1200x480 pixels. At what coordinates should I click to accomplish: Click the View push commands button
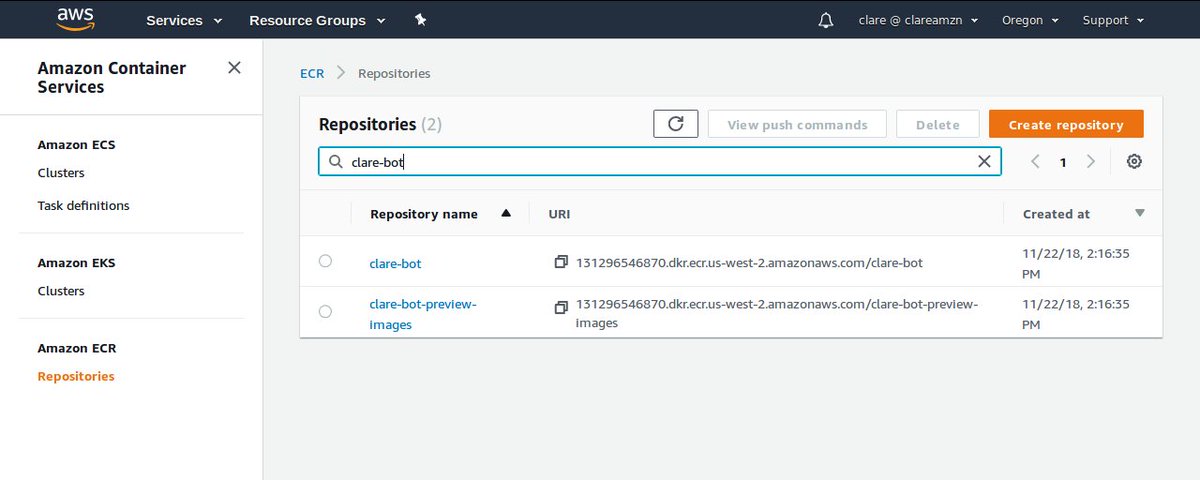click(x=797, y=125)
